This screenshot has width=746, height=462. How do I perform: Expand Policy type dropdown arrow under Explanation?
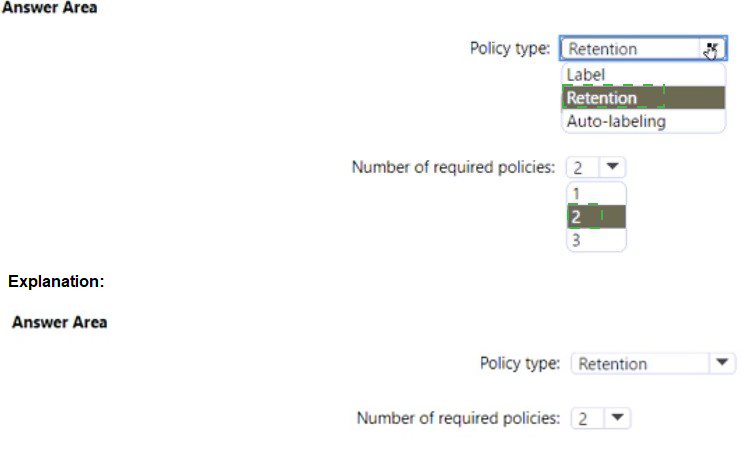click(722, 364)
